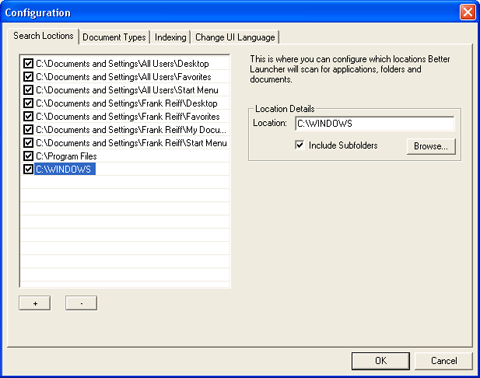This screenshot has width=480, height=378.
Task: Uncheck Frank Reiff\Start Menu location checkbox
Action: click(28, 143)
